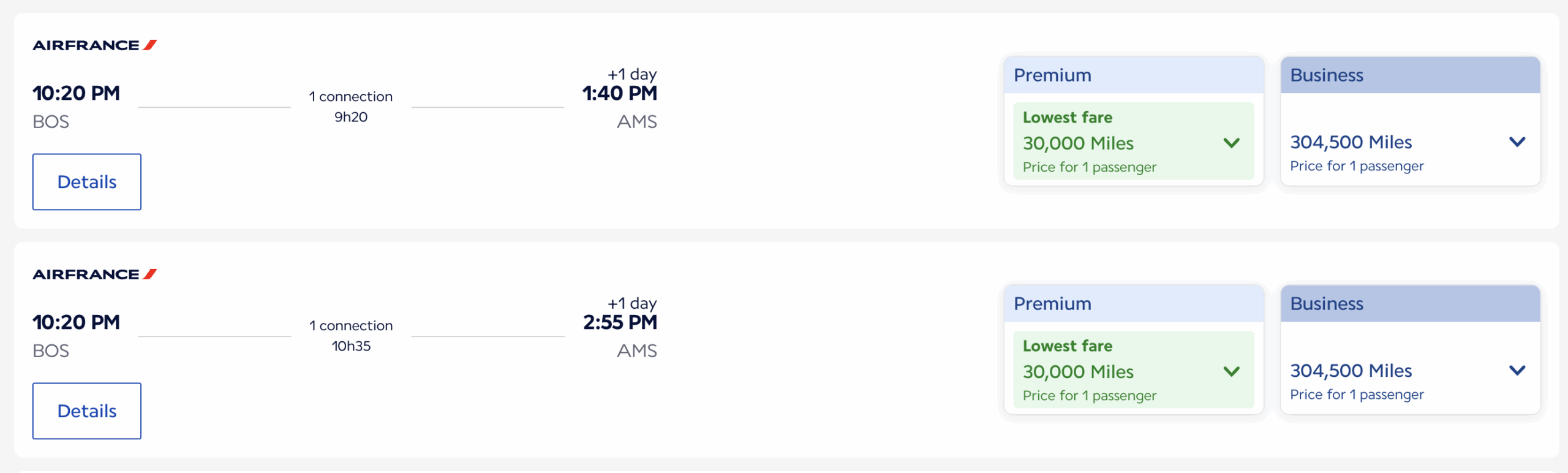The image size is (1568, 473).
Task: Click the 1:40 PM arrival time
Action: (x=619, y=94)
